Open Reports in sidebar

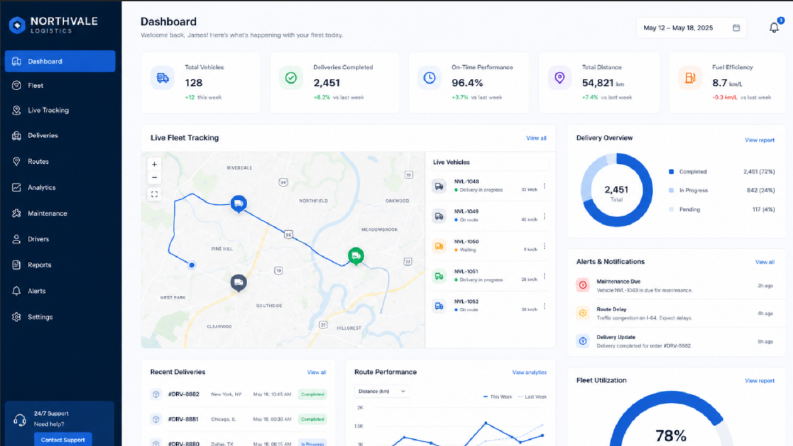[60, 265]
